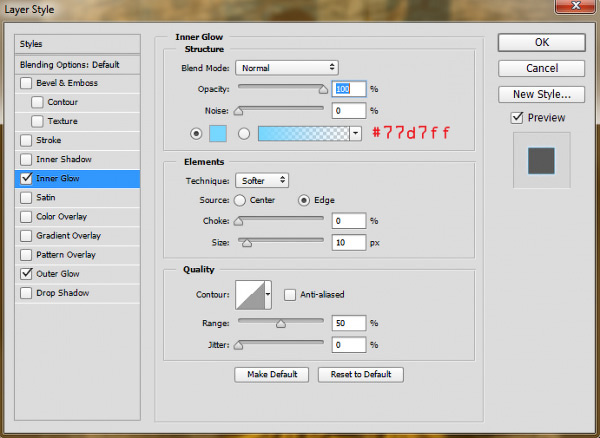Toggle the Preview checkbox
600x438 pixels.
(517, 117)
